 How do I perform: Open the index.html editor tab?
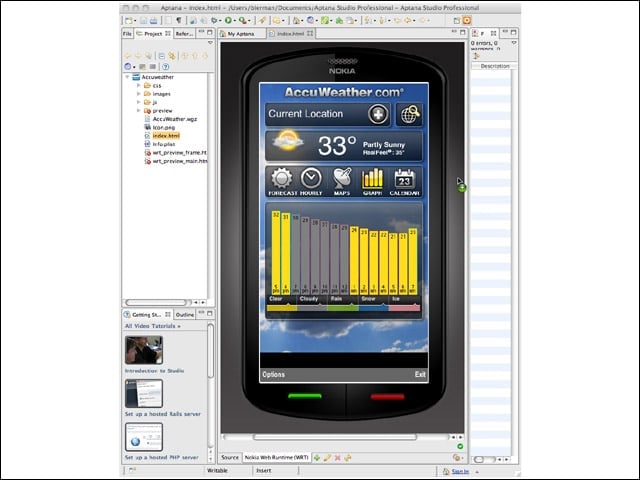pyautogui.click(x=291, y=34)
